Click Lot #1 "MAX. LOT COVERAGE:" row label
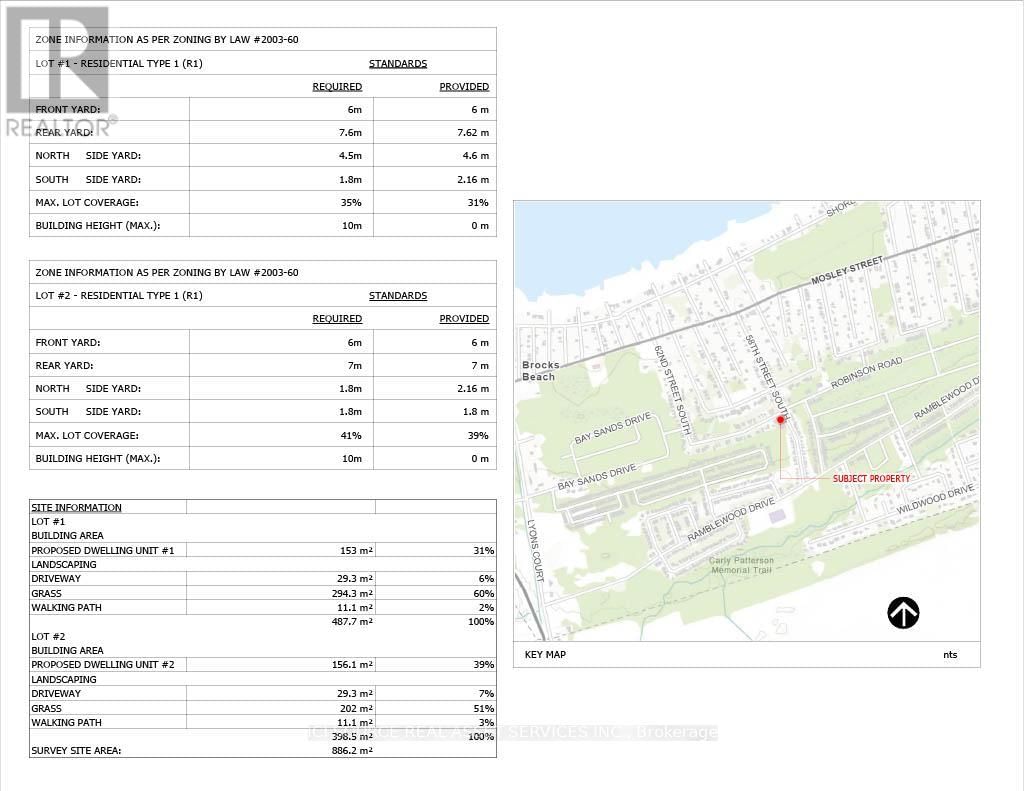This screenshot has height=791, width=1024. [87, 202]
